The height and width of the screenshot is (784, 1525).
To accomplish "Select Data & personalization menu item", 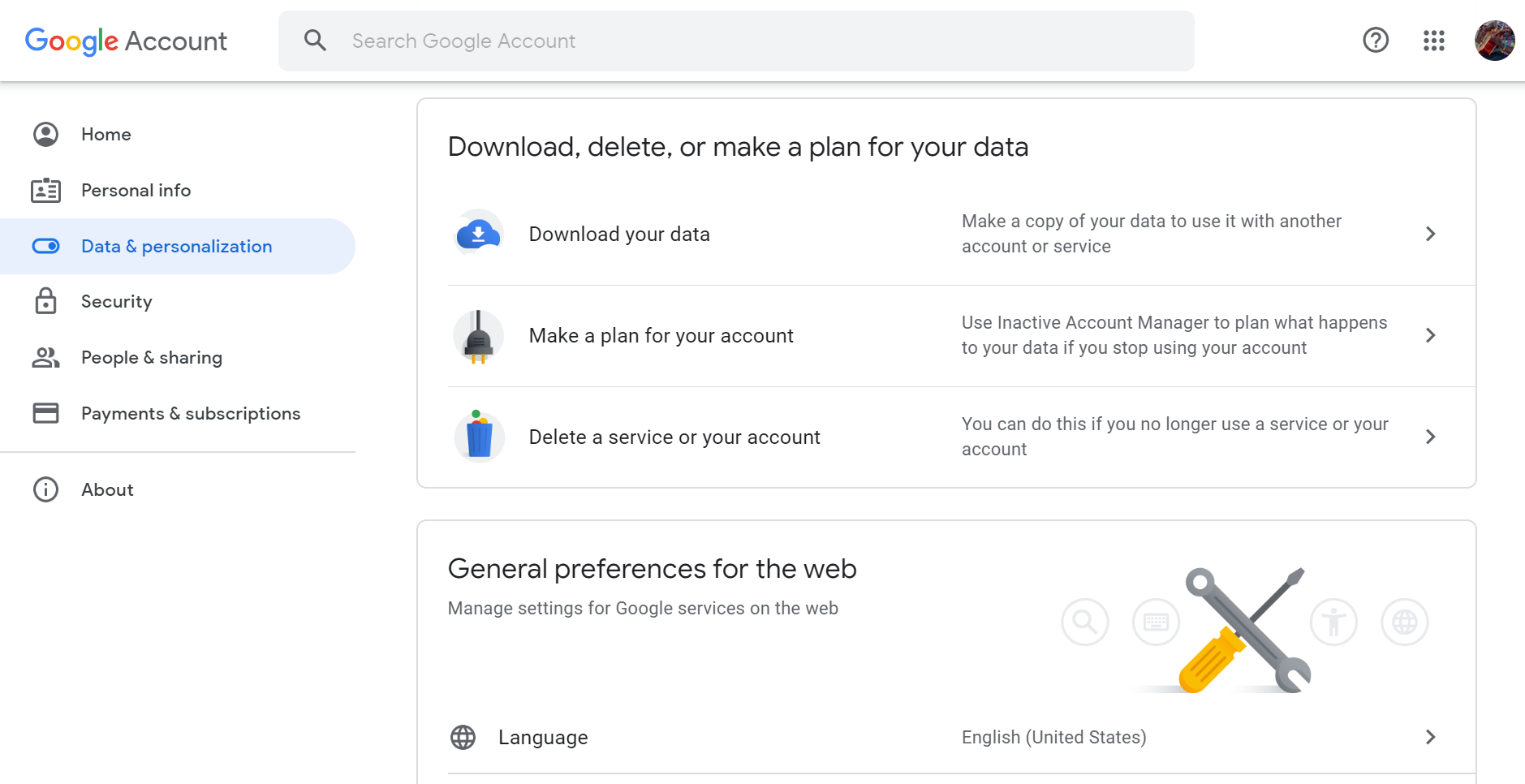I will pyautogui.click(x=178, y=246).
